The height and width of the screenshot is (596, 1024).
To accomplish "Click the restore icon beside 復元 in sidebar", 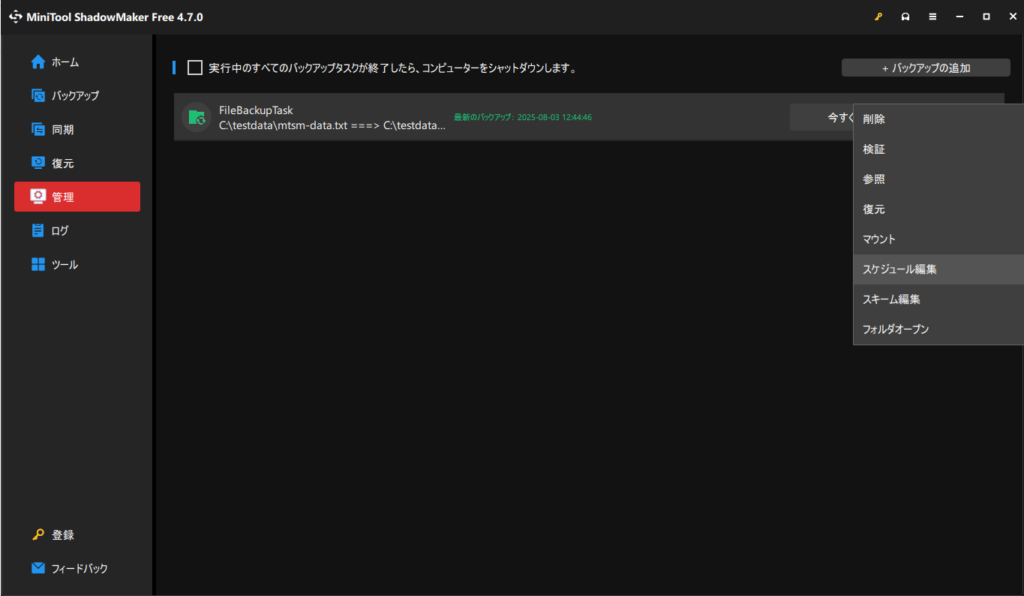I will click(38, 163).
